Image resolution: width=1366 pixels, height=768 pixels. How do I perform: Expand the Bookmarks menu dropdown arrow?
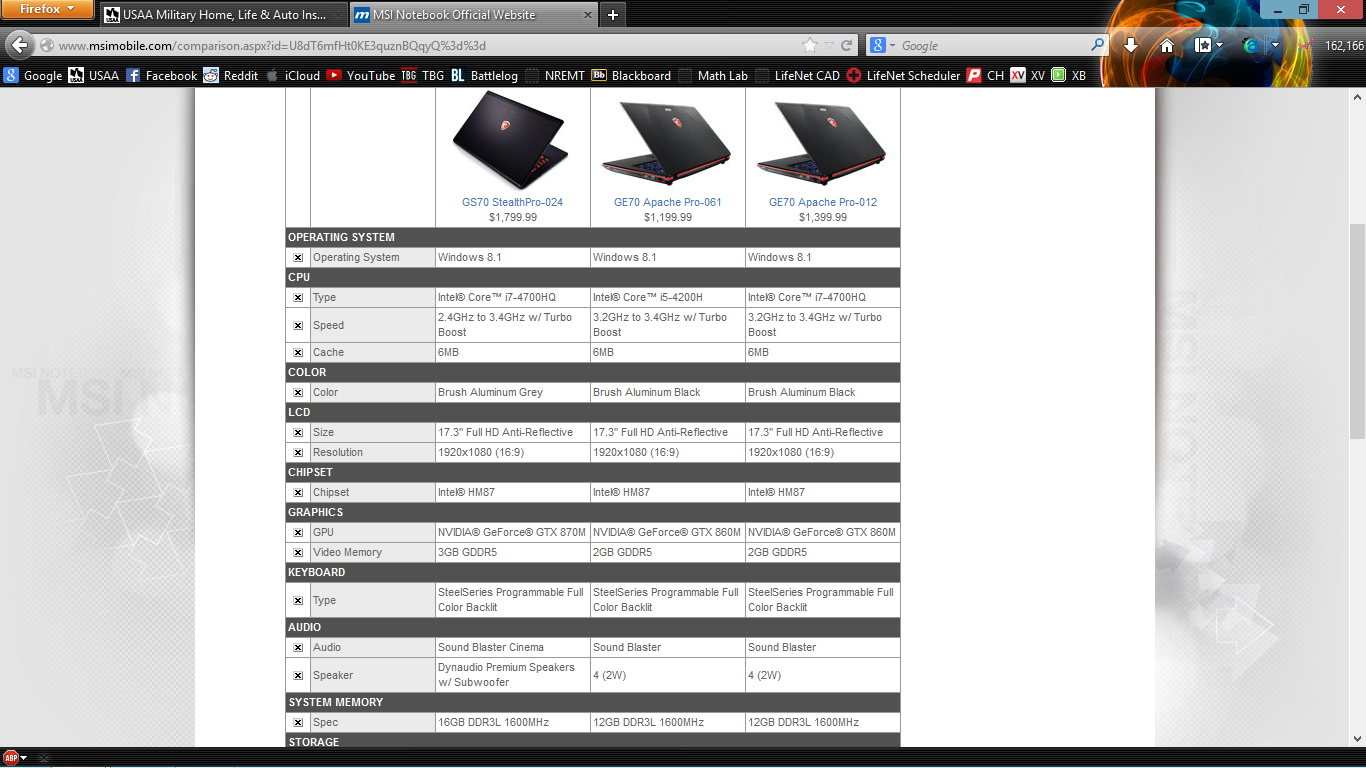click(x=1221, y=45)
